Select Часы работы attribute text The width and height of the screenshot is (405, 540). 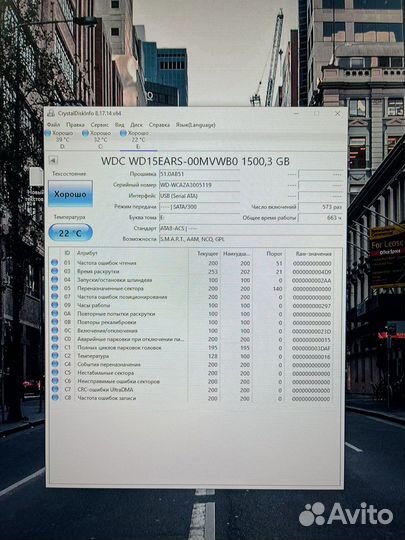coord(94,305)
